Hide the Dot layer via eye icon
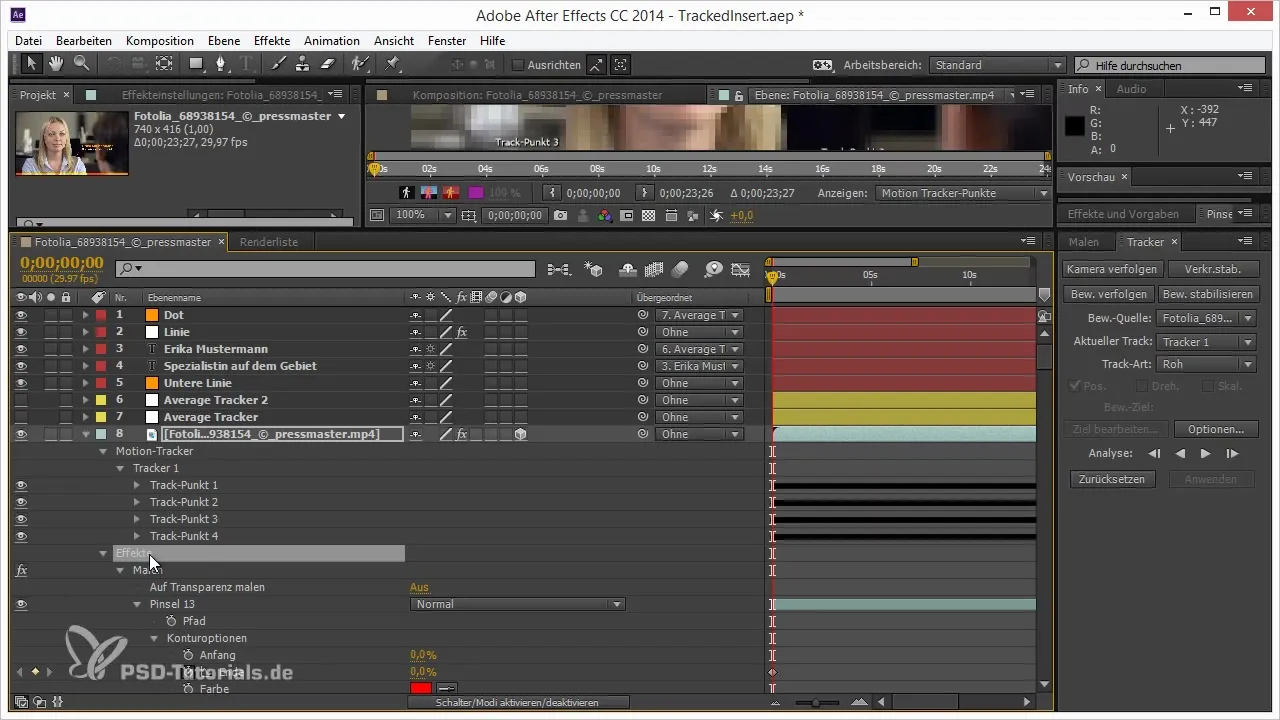Viewport: 1280px width, 720px height. click(x=21, y=315)
